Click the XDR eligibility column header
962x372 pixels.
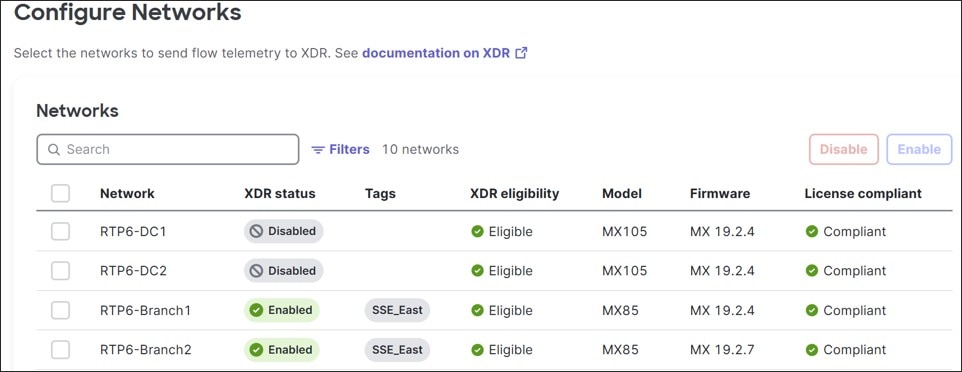click(515, 193)
